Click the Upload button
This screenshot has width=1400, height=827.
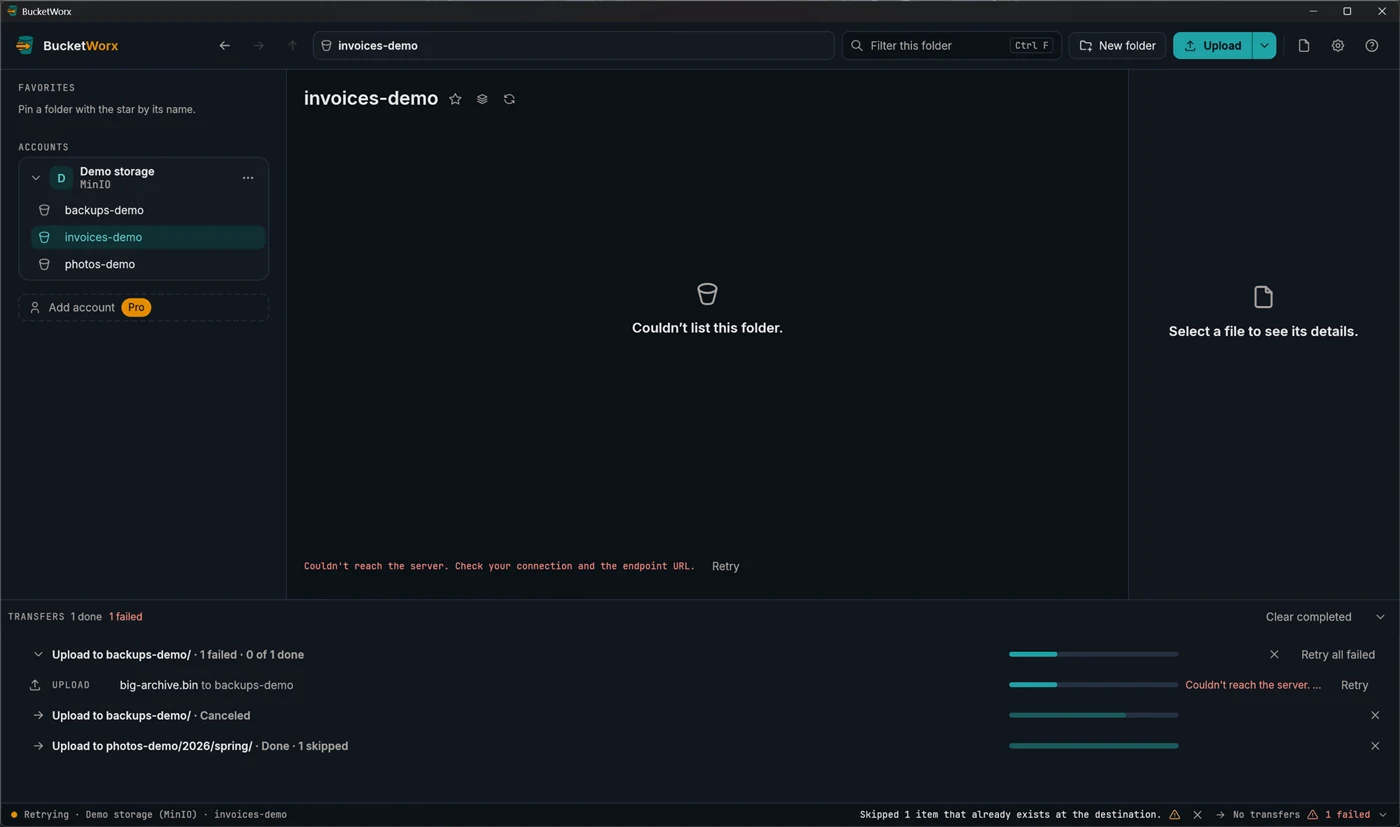click(1212, 46)
